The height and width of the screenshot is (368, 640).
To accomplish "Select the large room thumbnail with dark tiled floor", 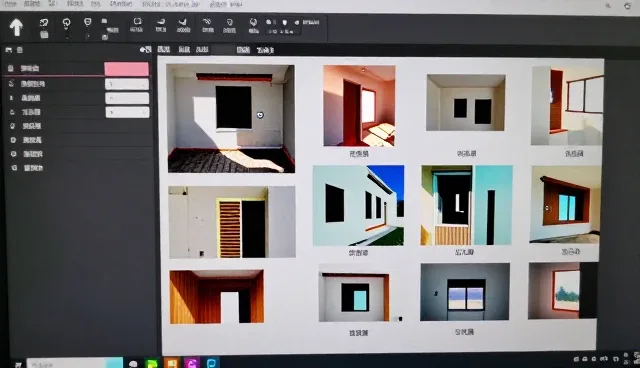I will click(231, 118).
